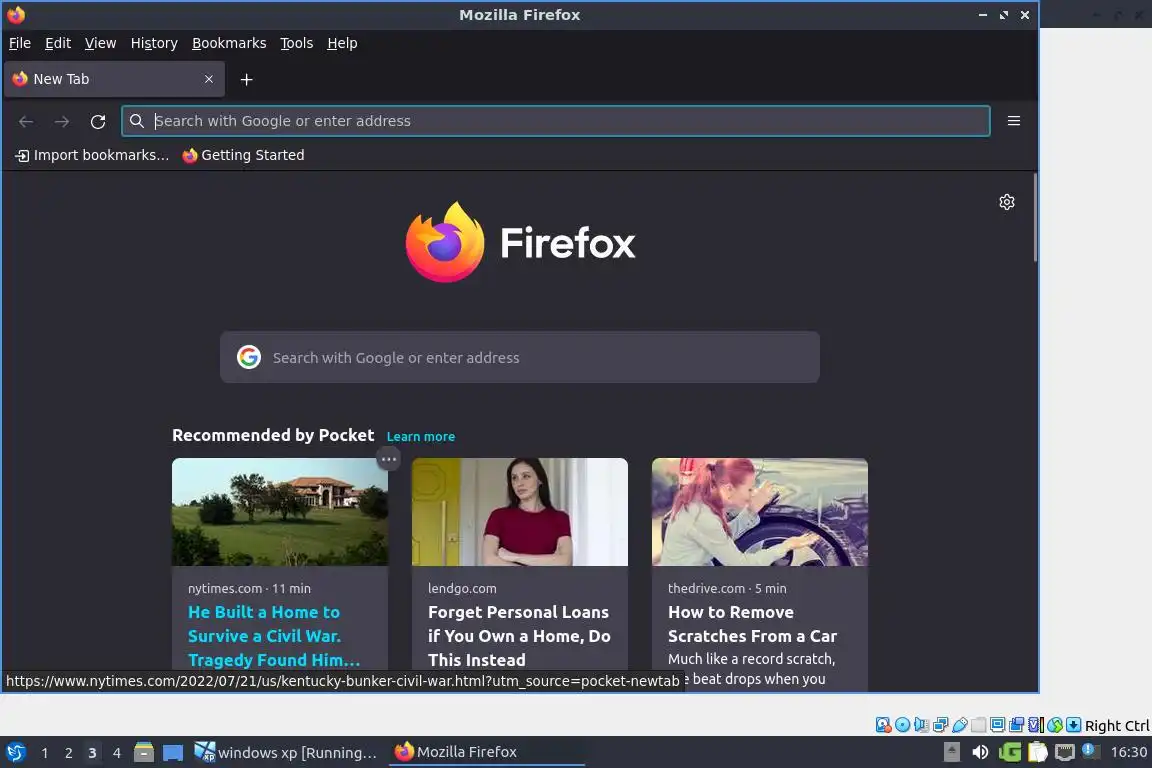Open the View menu
This screenshot has height=768, width=1152.
(x=101, y=43)
